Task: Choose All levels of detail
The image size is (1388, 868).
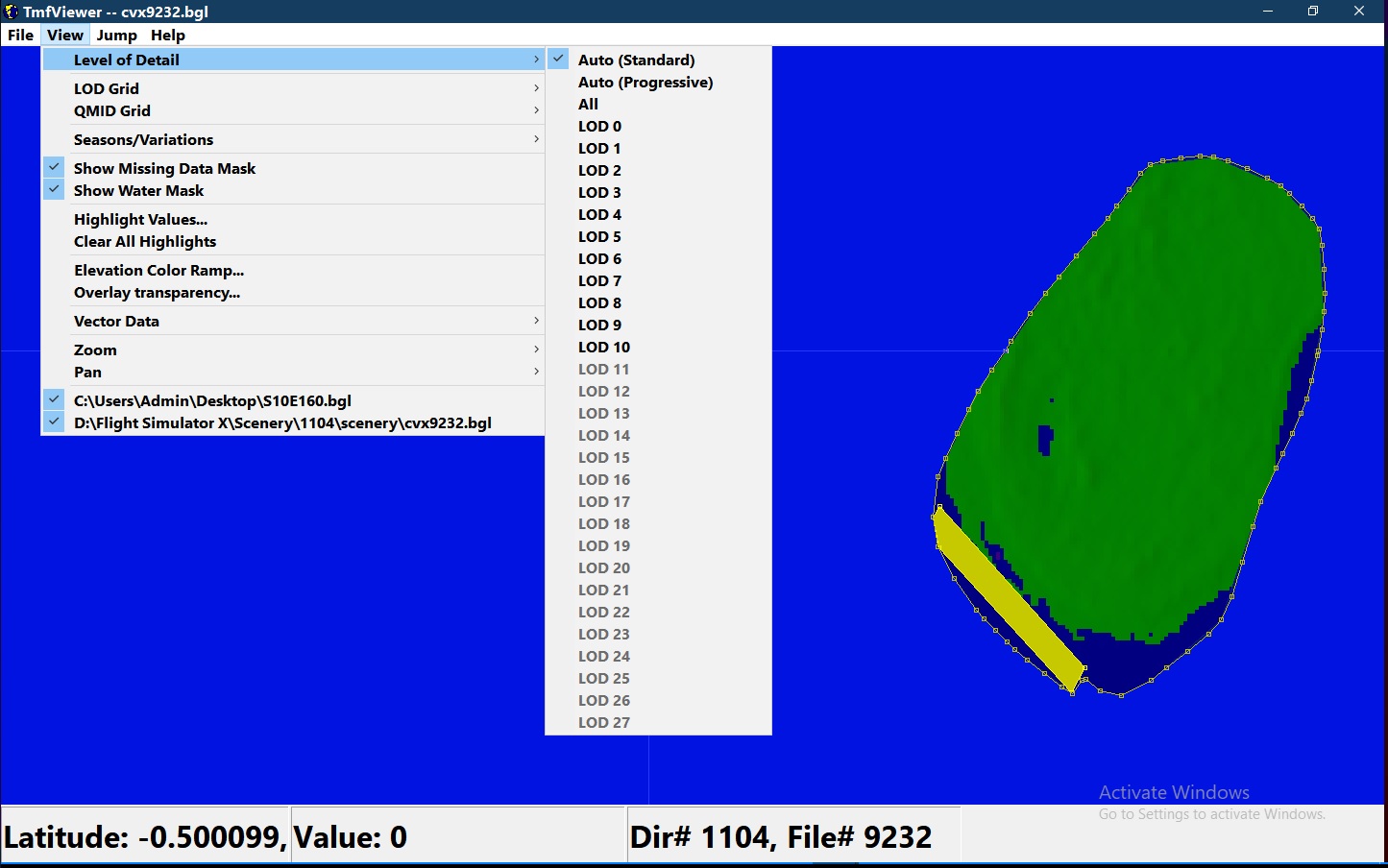Action: click(658, 104)
